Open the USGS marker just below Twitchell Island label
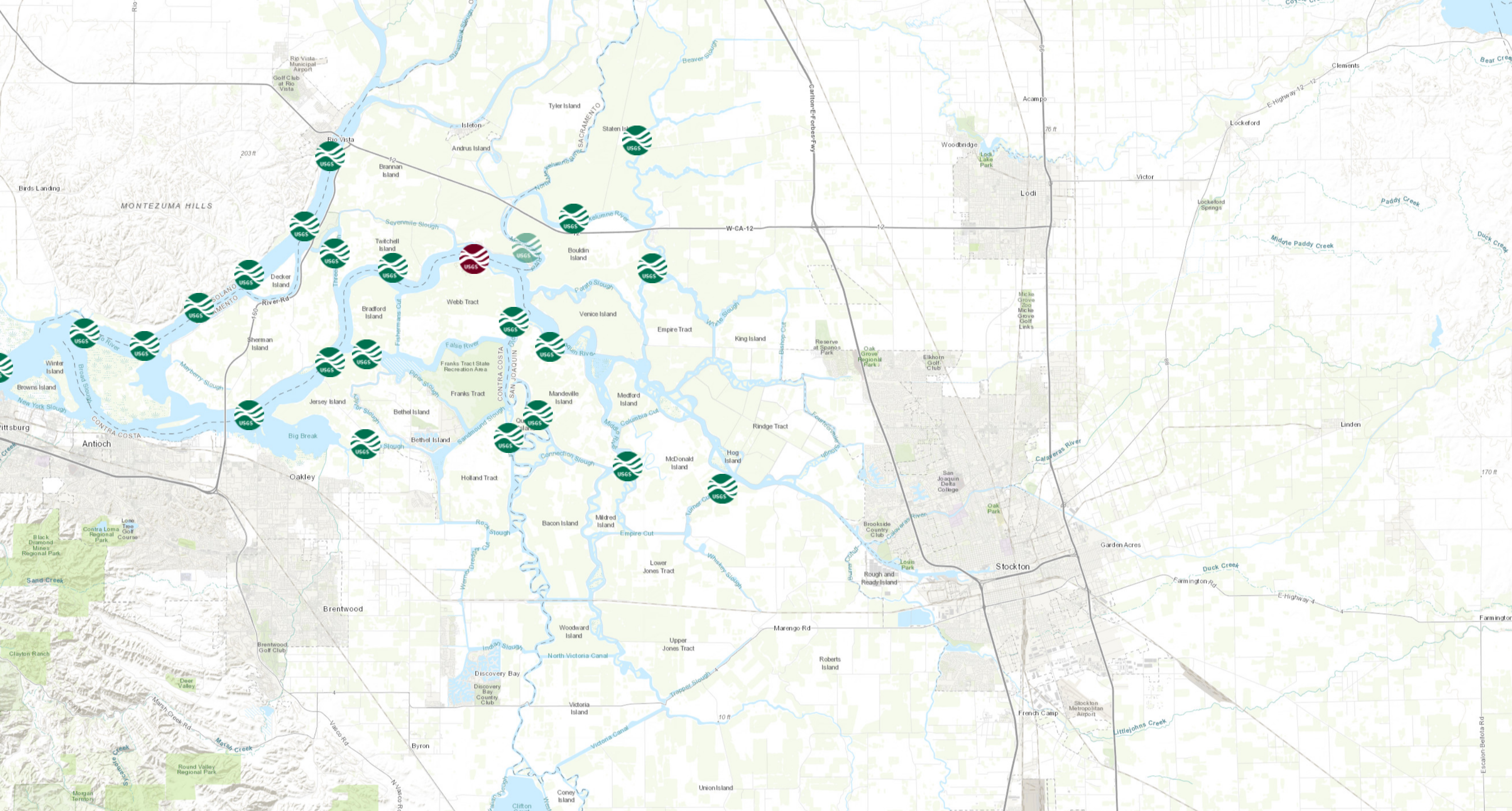The image size is (1512, 811). point(393,268)
